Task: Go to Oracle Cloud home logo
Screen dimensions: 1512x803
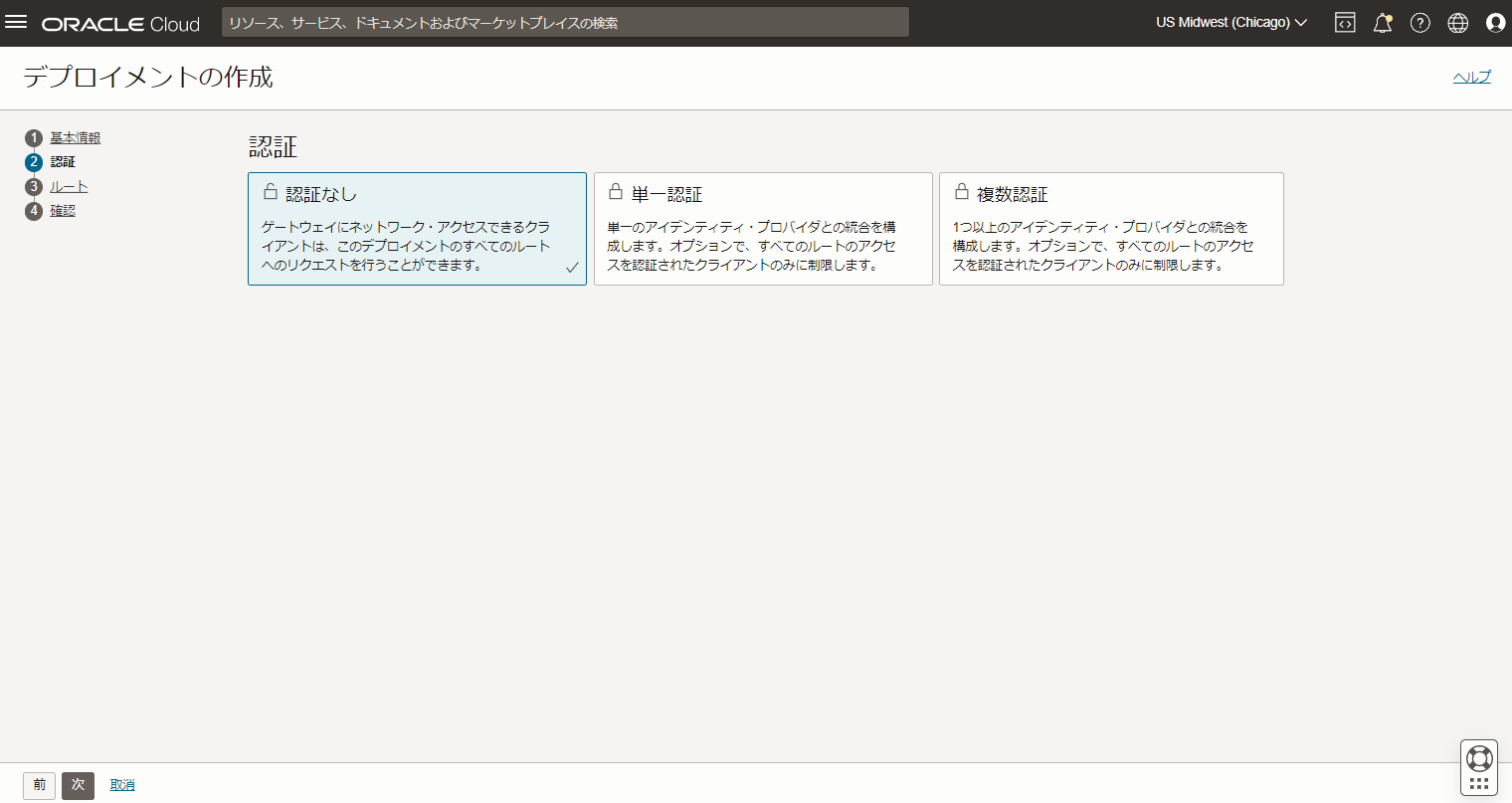Action: 120,24
